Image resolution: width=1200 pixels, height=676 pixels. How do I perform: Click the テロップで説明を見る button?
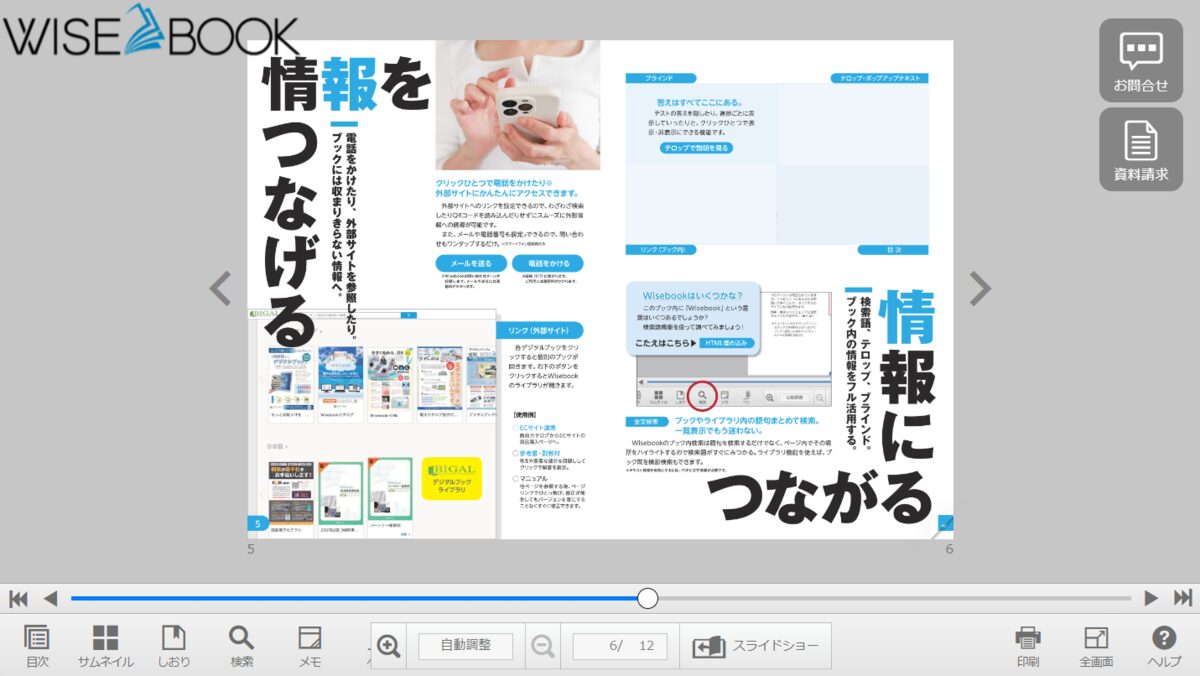point(696,148)
